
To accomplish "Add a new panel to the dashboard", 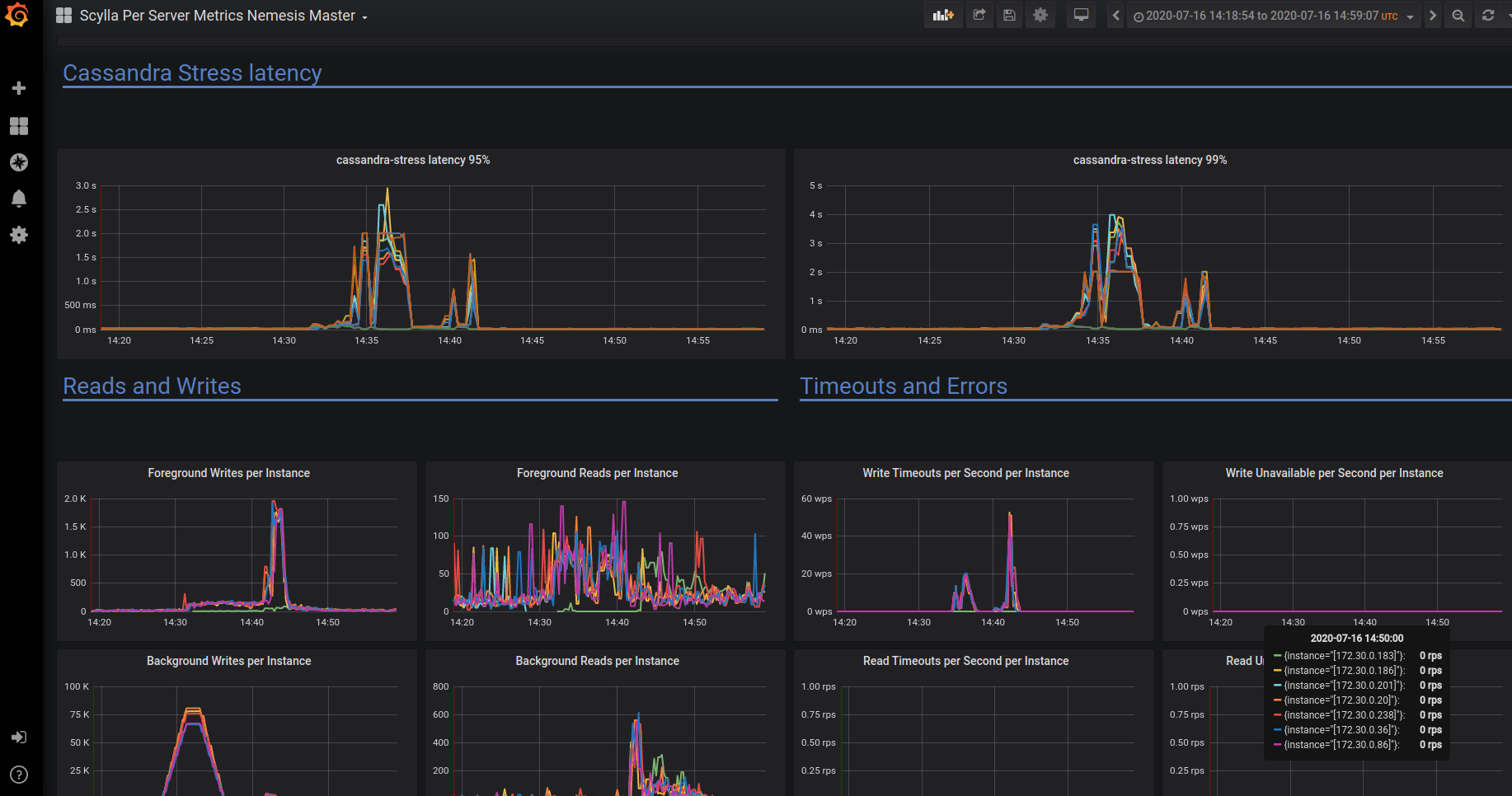I will point(943,15).
